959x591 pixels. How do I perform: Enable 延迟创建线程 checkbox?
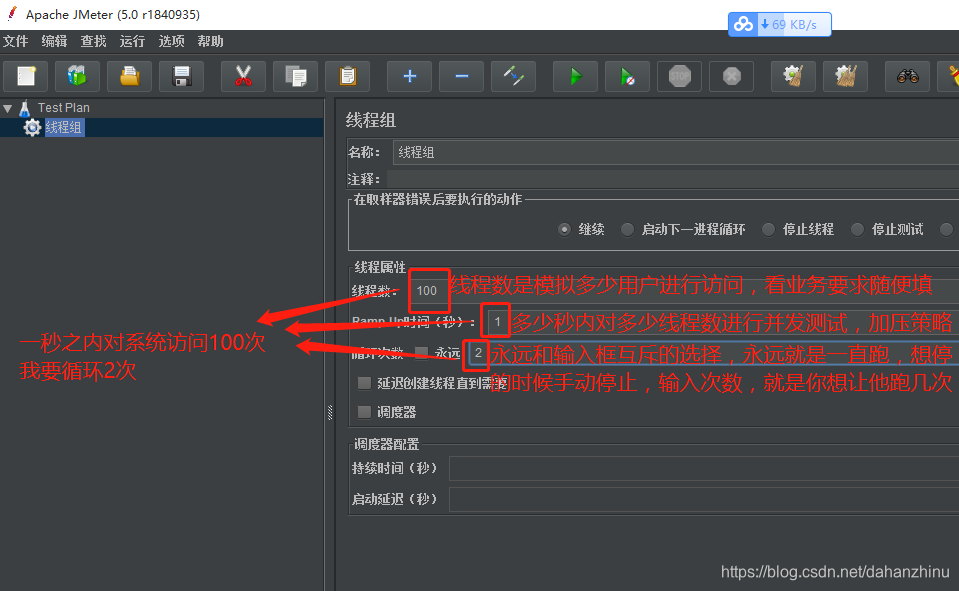[365, 383]
